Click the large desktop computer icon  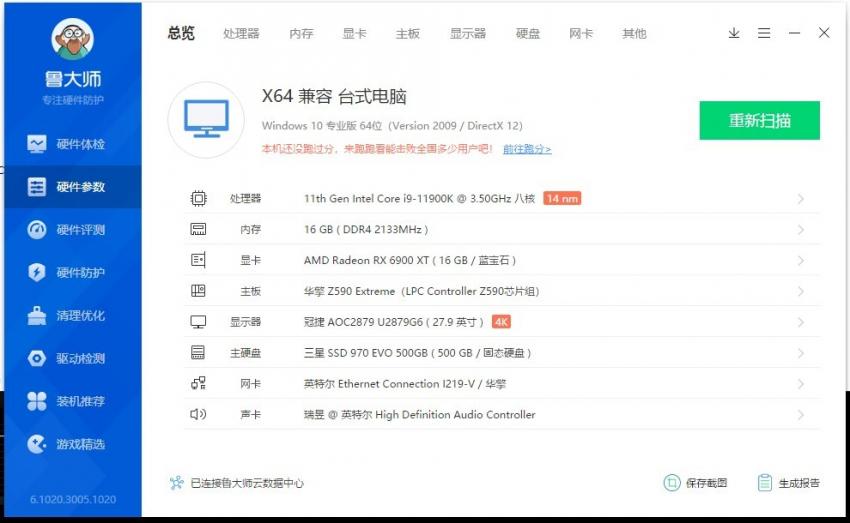pos(206,120)
